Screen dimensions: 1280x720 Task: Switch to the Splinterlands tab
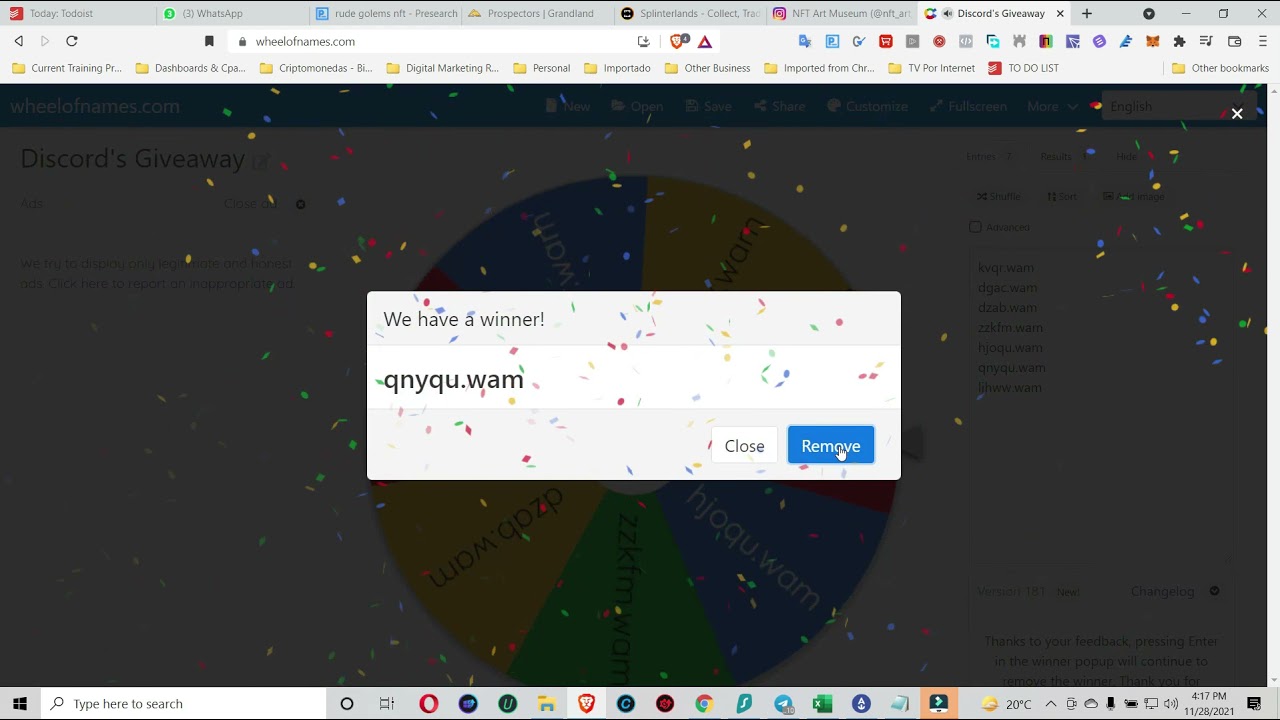coord(690,14)
